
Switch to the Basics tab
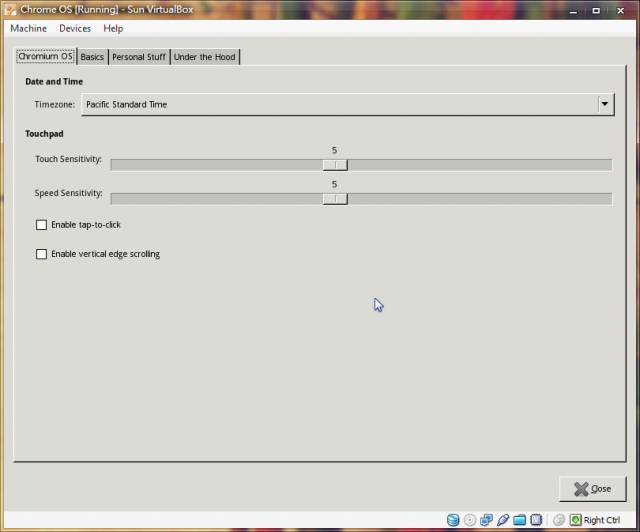(92, 57)
